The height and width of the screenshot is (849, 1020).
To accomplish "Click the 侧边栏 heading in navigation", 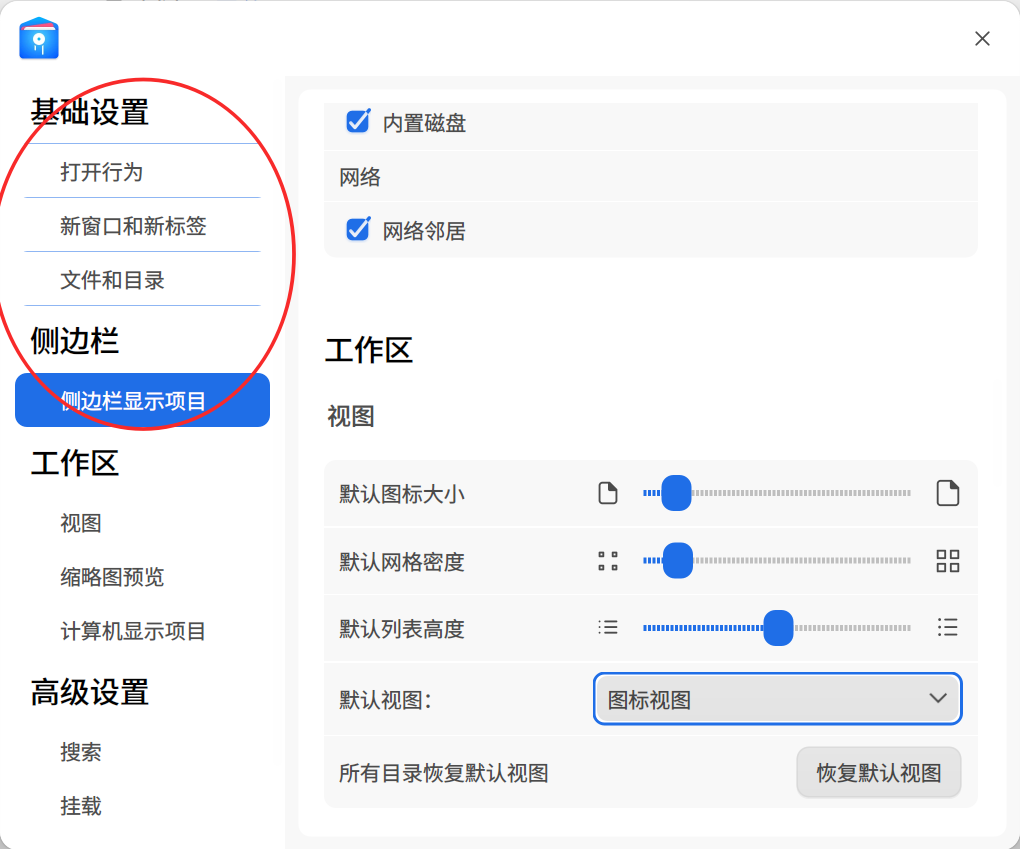I will [75, 341].
